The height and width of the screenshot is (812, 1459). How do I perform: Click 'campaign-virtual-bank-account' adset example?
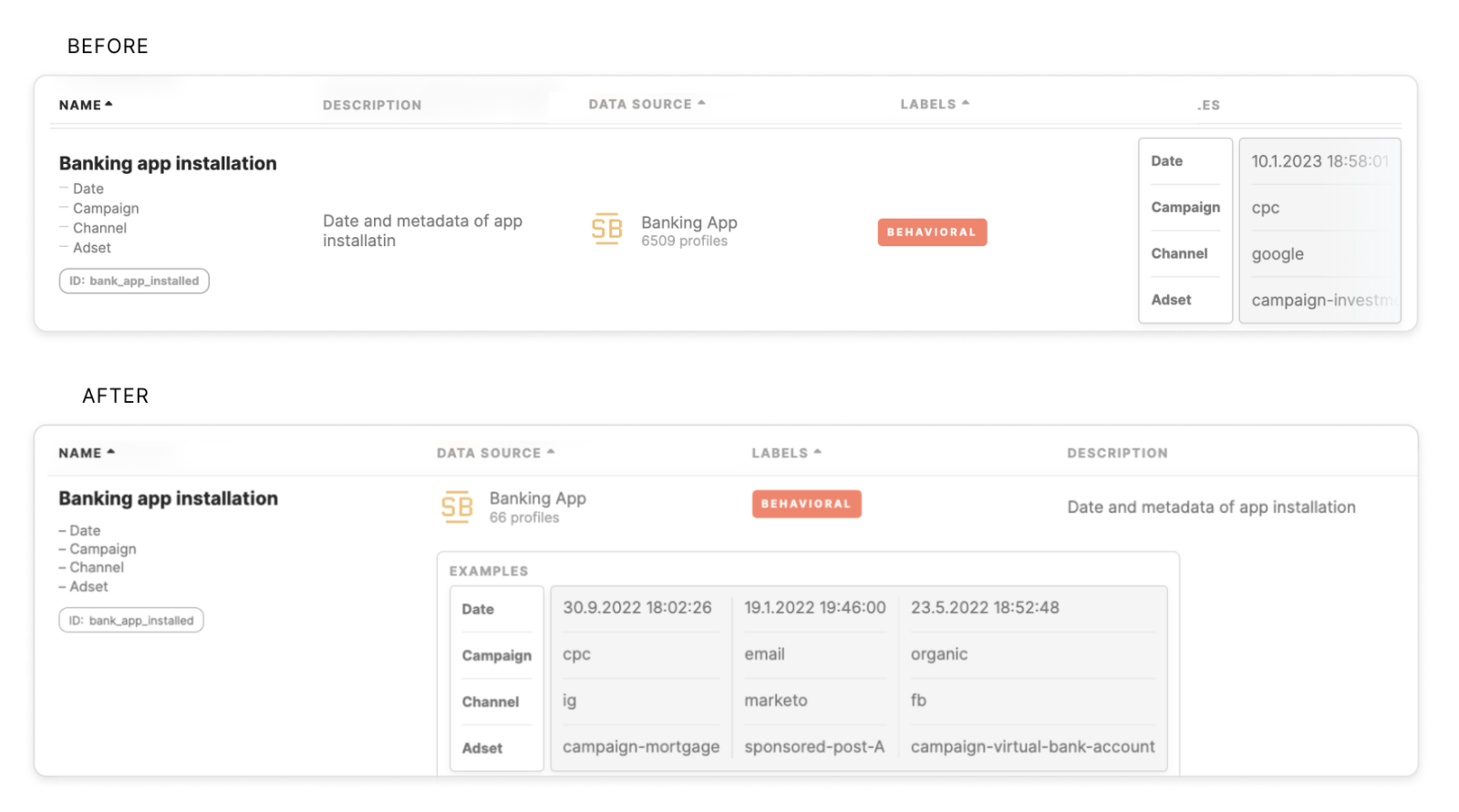coord(1032,746)
